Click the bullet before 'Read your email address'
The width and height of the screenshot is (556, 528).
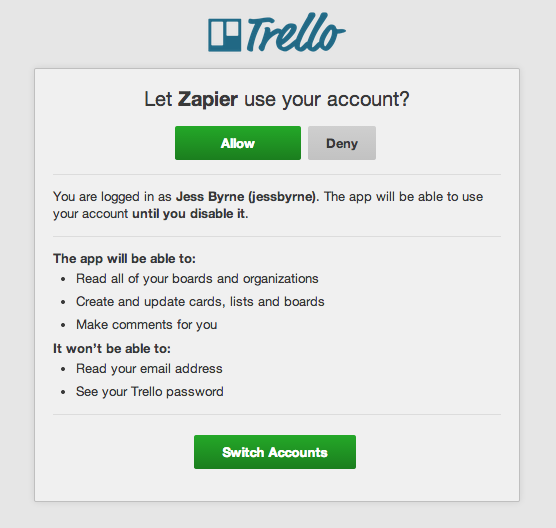click(x=63, y=369)
